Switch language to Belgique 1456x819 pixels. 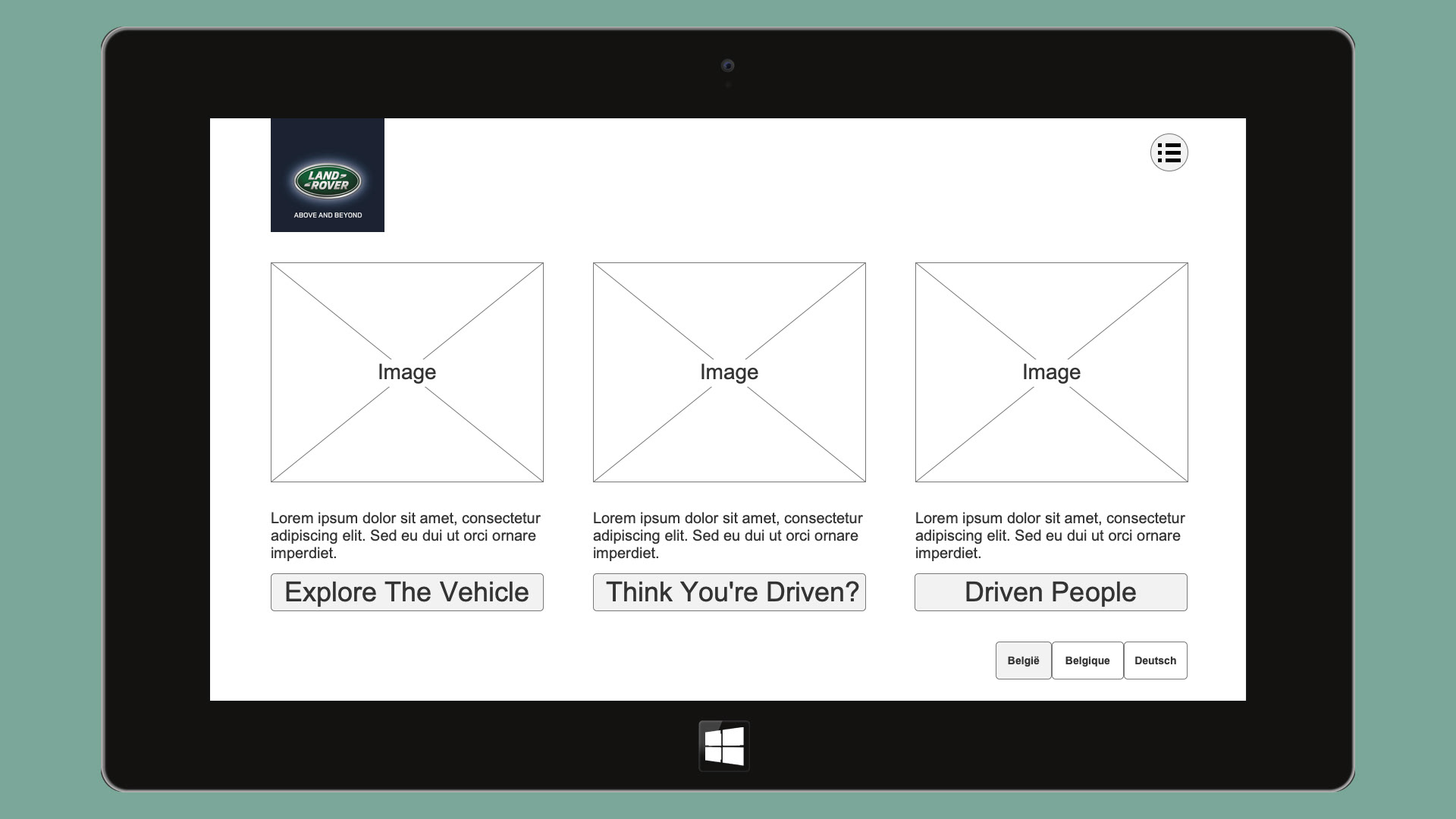click(x=1087, y=661)
